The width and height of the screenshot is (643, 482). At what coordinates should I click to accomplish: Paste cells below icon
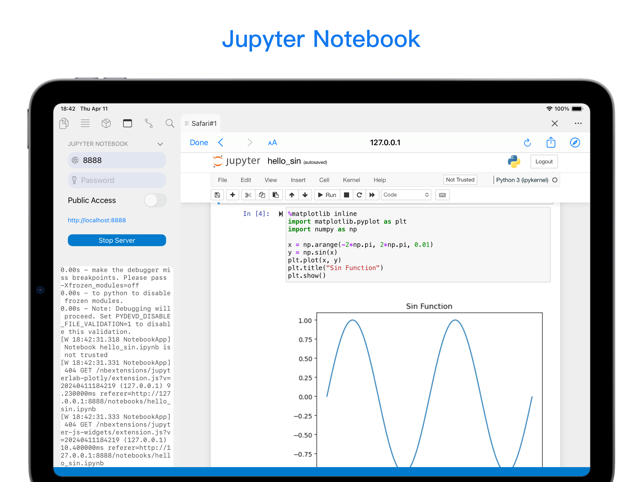pos(276,195)
